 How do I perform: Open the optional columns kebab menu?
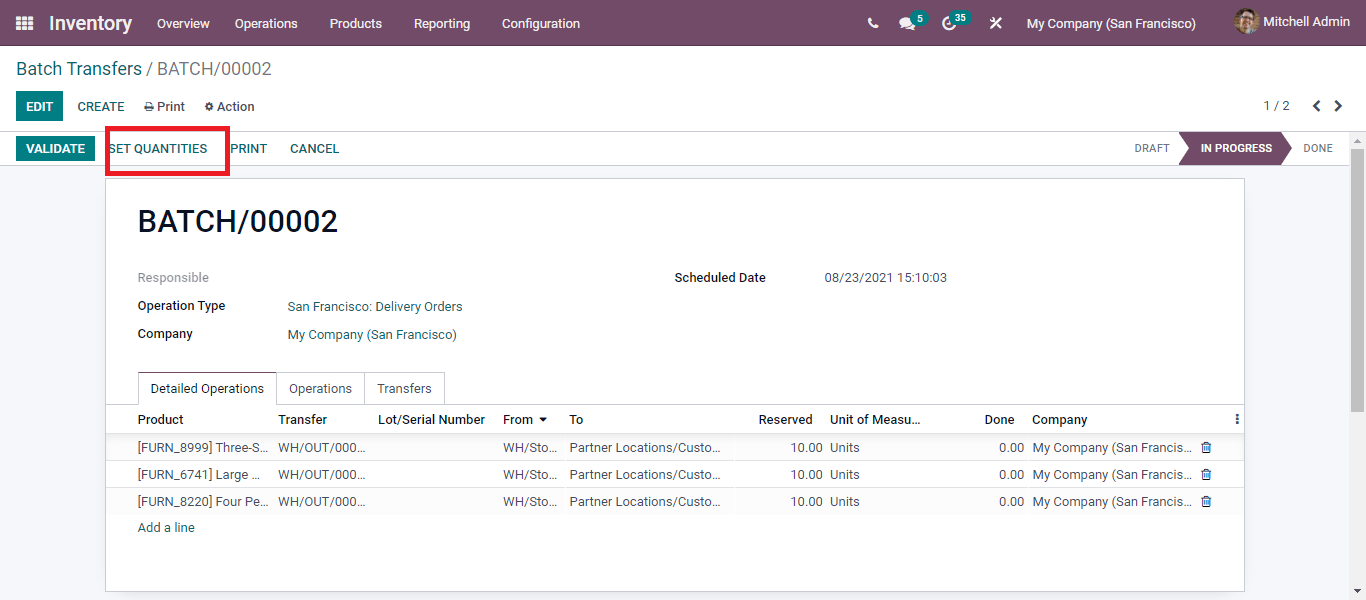click(x=1237, y=419)
